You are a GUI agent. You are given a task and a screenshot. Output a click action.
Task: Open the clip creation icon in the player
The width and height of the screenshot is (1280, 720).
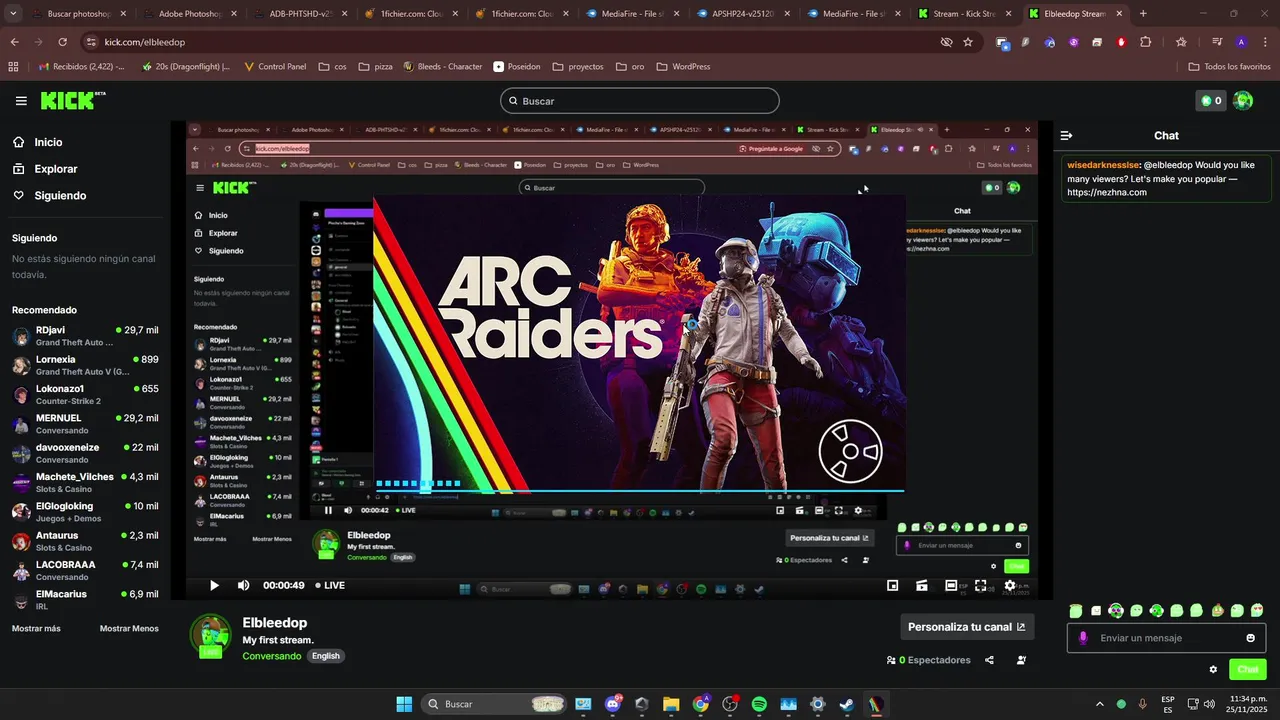click(922, 585)
